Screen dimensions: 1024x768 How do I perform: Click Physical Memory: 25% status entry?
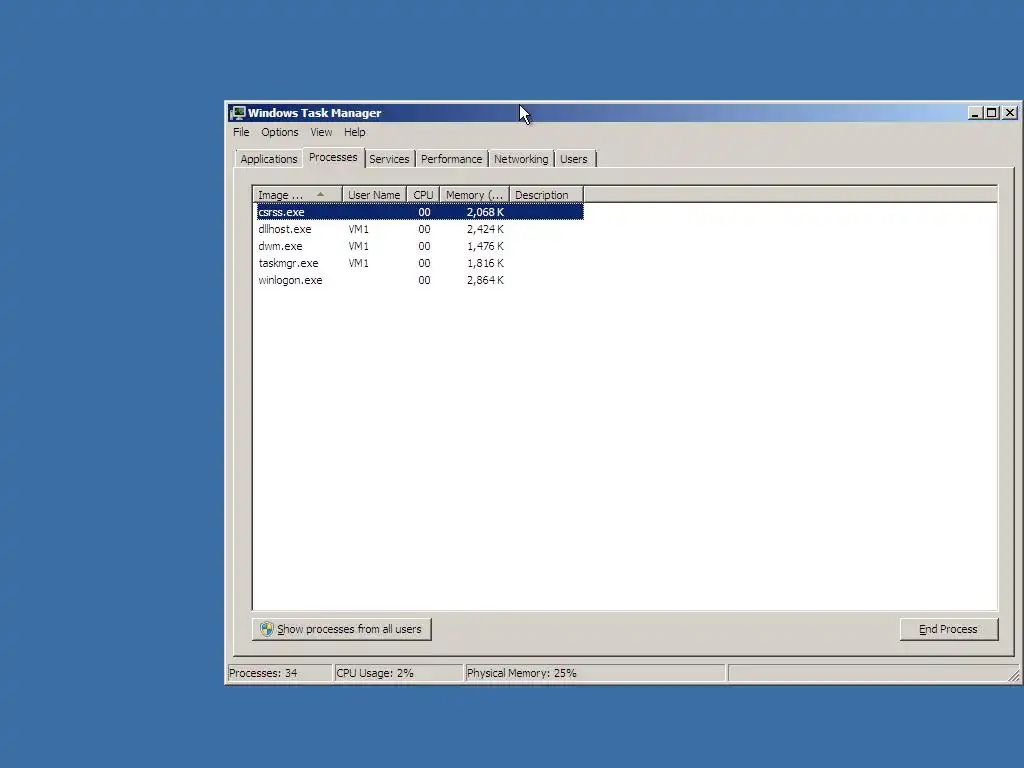(595, 673)
